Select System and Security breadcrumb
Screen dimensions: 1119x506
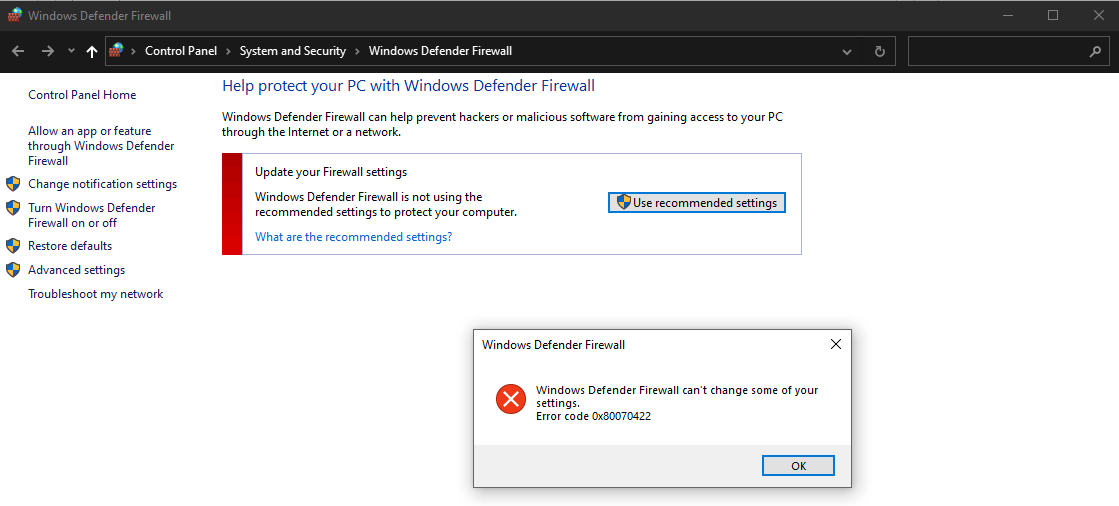tap(292, 51)
